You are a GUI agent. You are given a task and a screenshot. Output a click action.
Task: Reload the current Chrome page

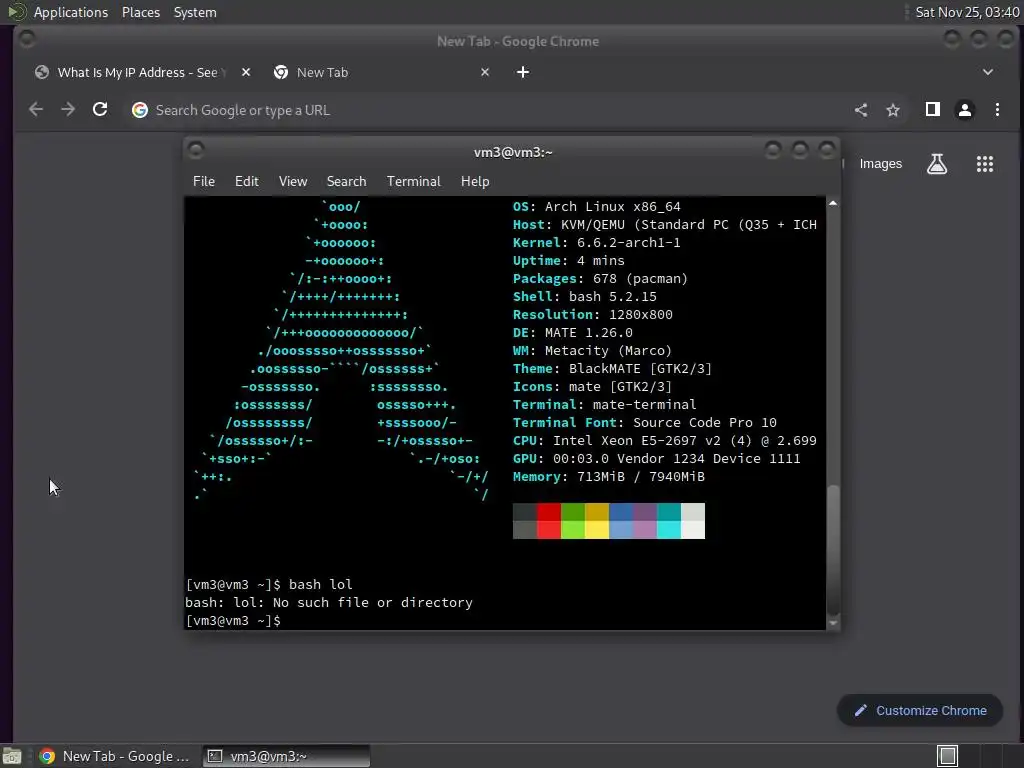coord(100,110)
